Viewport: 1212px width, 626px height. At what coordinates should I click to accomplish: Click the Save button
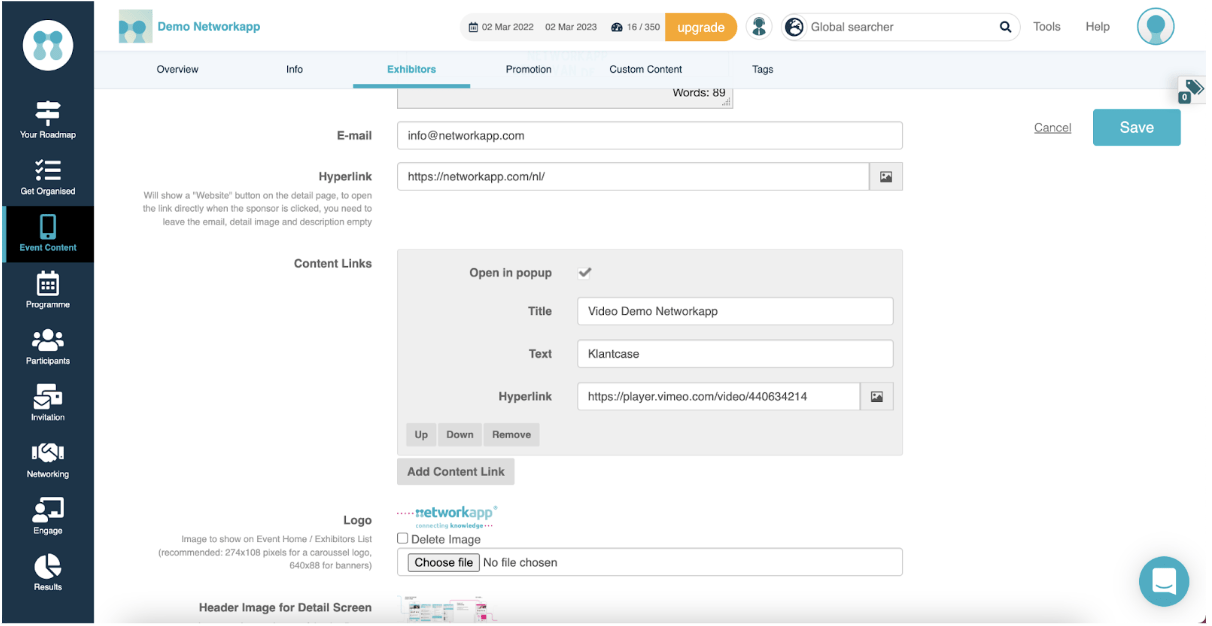[1137, 127]
